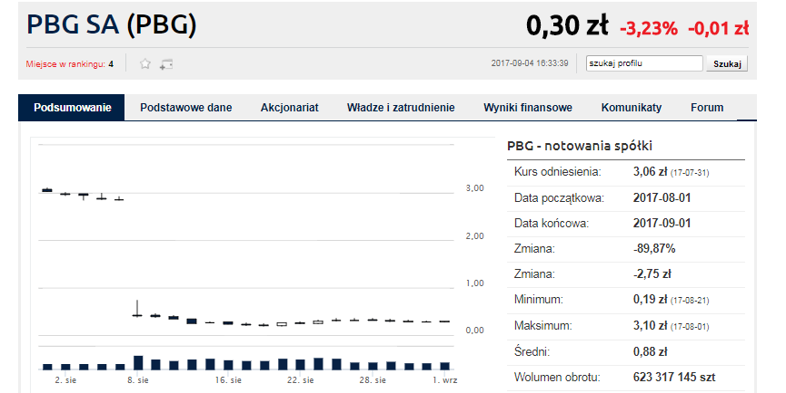The height and width of the screenshot is (393, 786).
Task: Click the 1,00 price axis label
Action: (475, 283)
